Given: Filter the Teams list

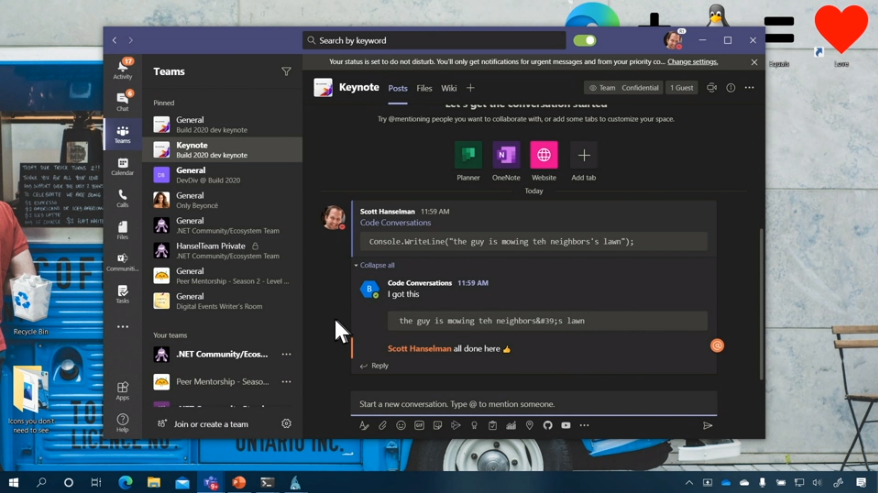Looking at the screenshot, I should (x=286, y=72).
